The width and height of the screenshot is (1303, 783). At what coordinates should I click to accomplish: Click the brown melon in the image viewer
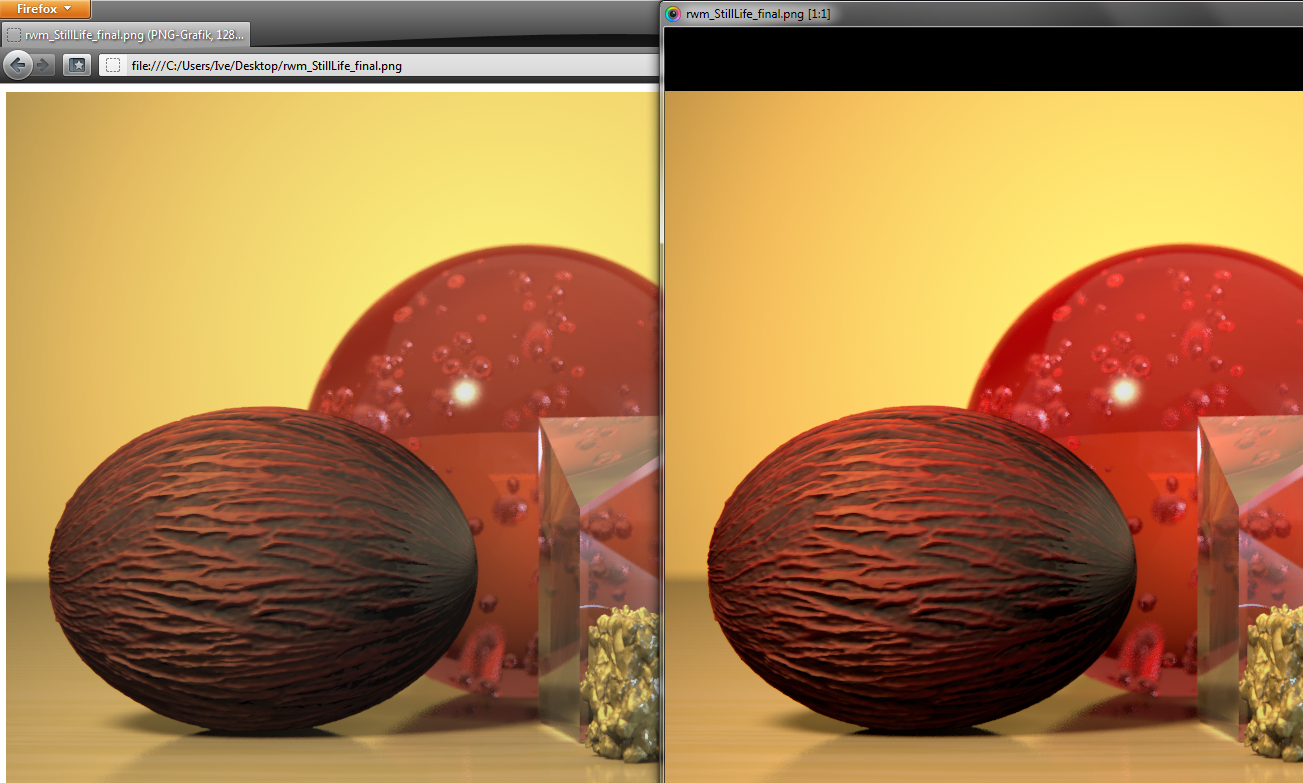(920, 570)
